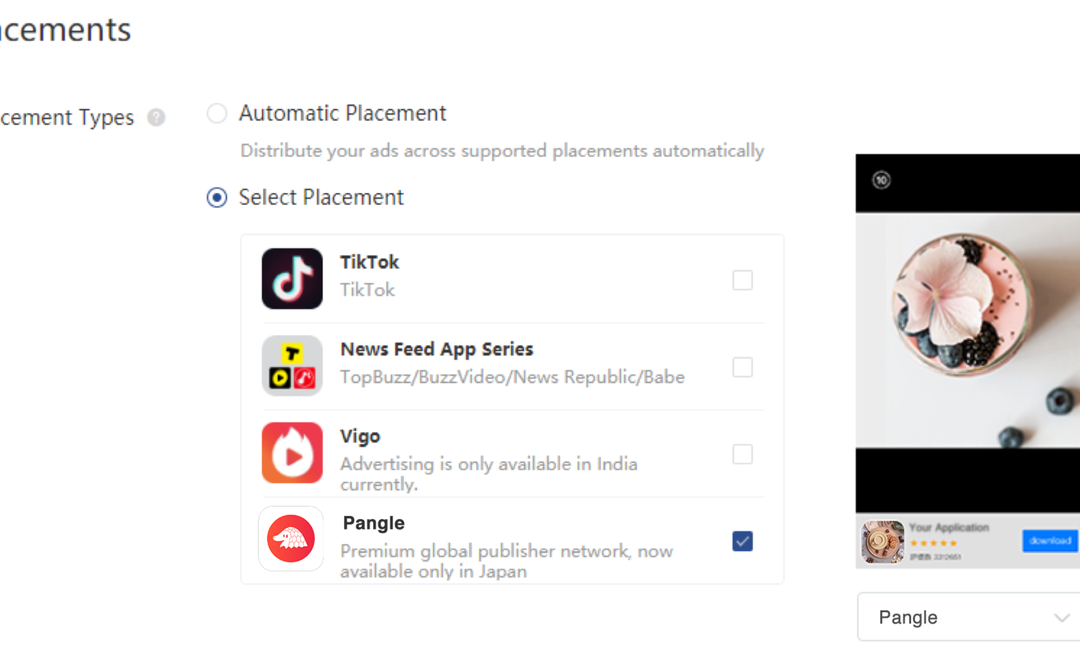Image resolution: width=1080 pixels, height=666 pixels.
Task: Click the Pangle placement title text
Action: pyautogui.click(x=374, y=523)
